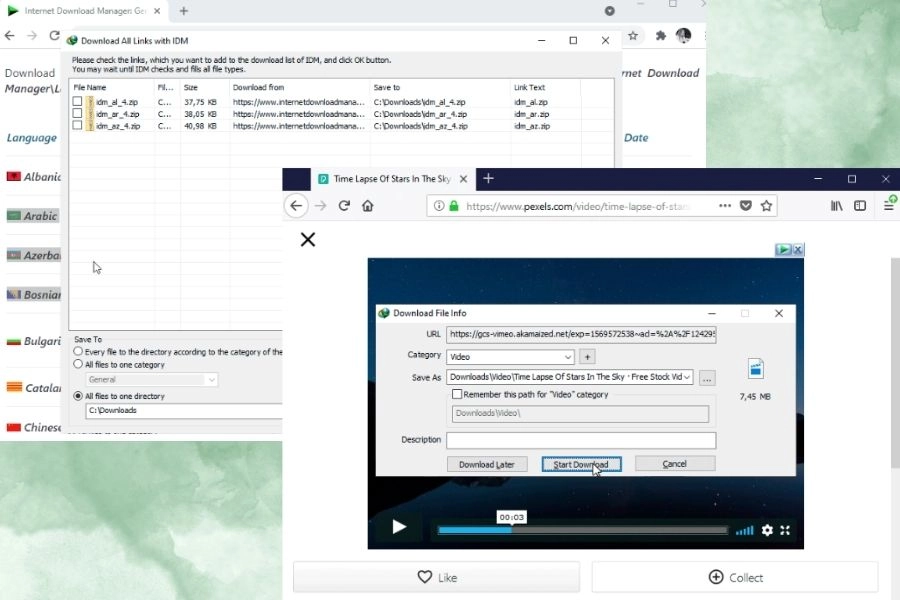Click the Arabic language link
The height and width of the screenshot is (600, 900).
coord(40,216)
